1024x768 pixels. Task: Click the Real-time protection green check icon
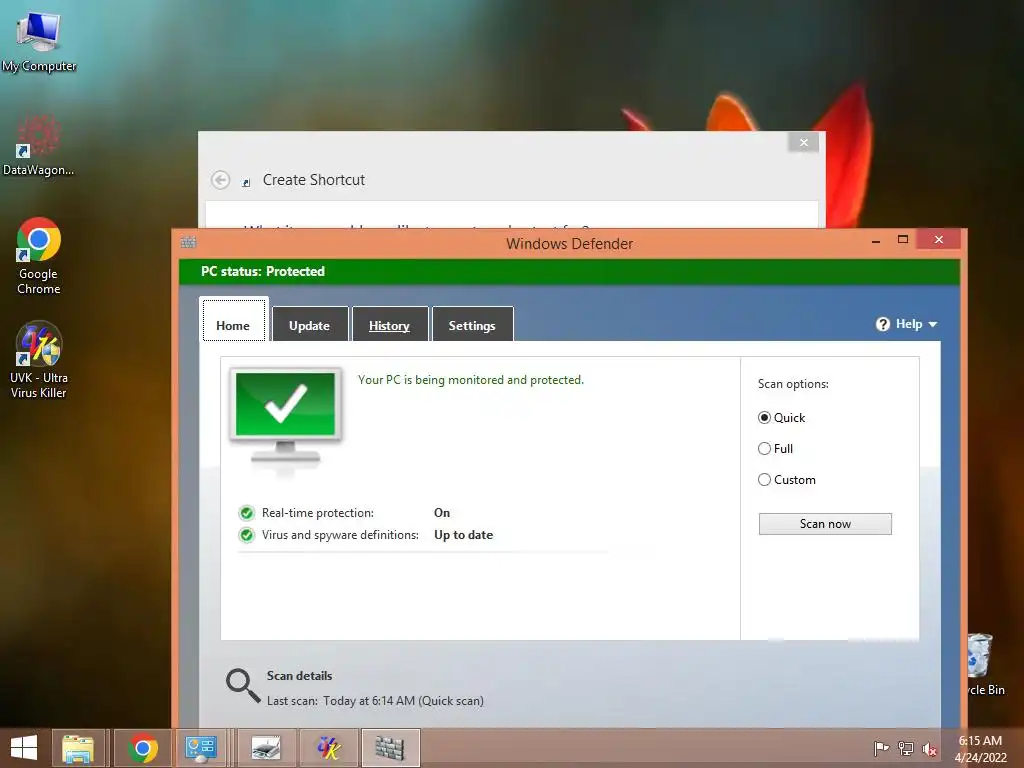pyautogui.click(x=246, y=513)
